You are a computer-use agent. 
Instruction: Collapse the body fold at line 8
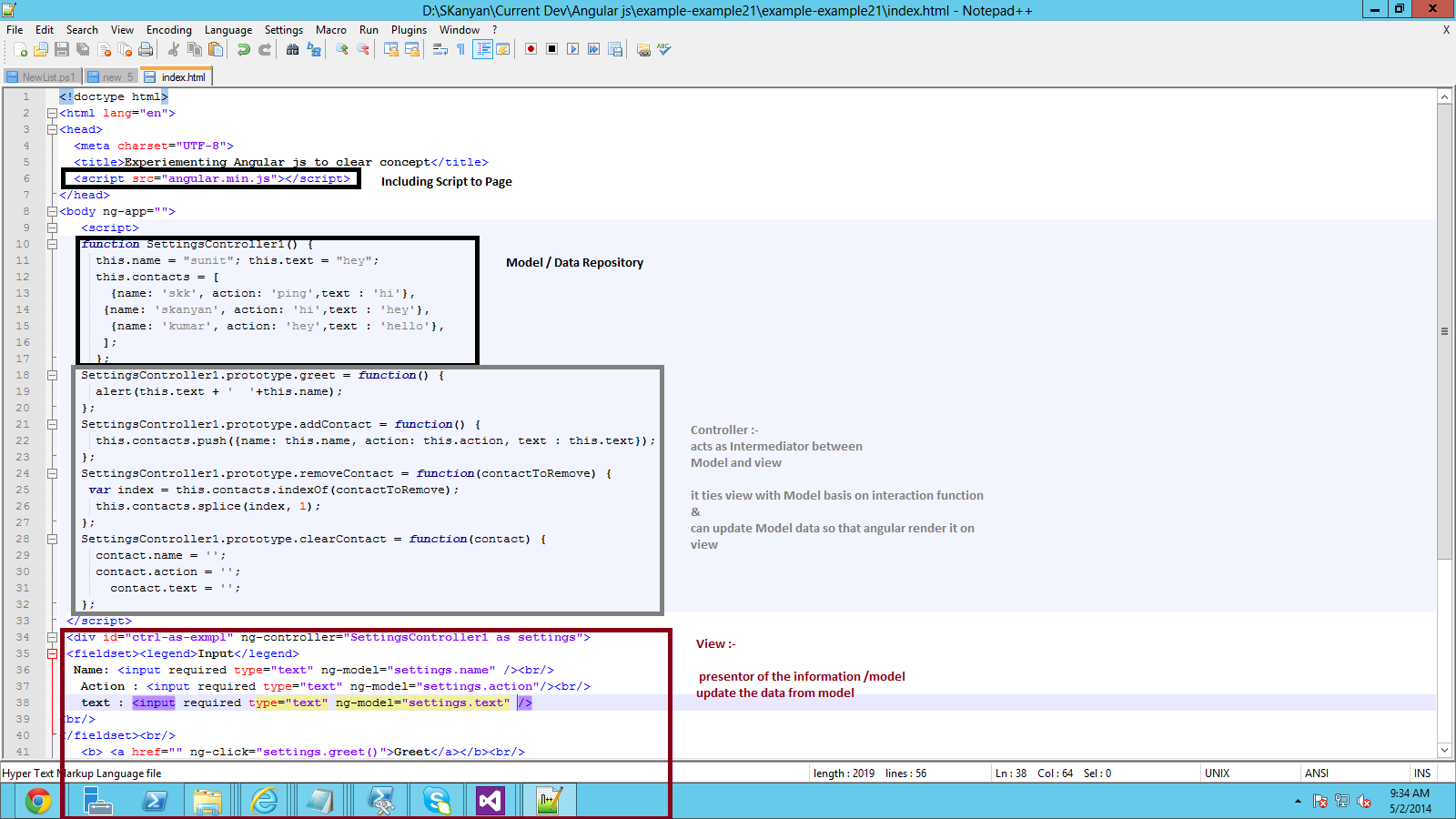point(52,212)
